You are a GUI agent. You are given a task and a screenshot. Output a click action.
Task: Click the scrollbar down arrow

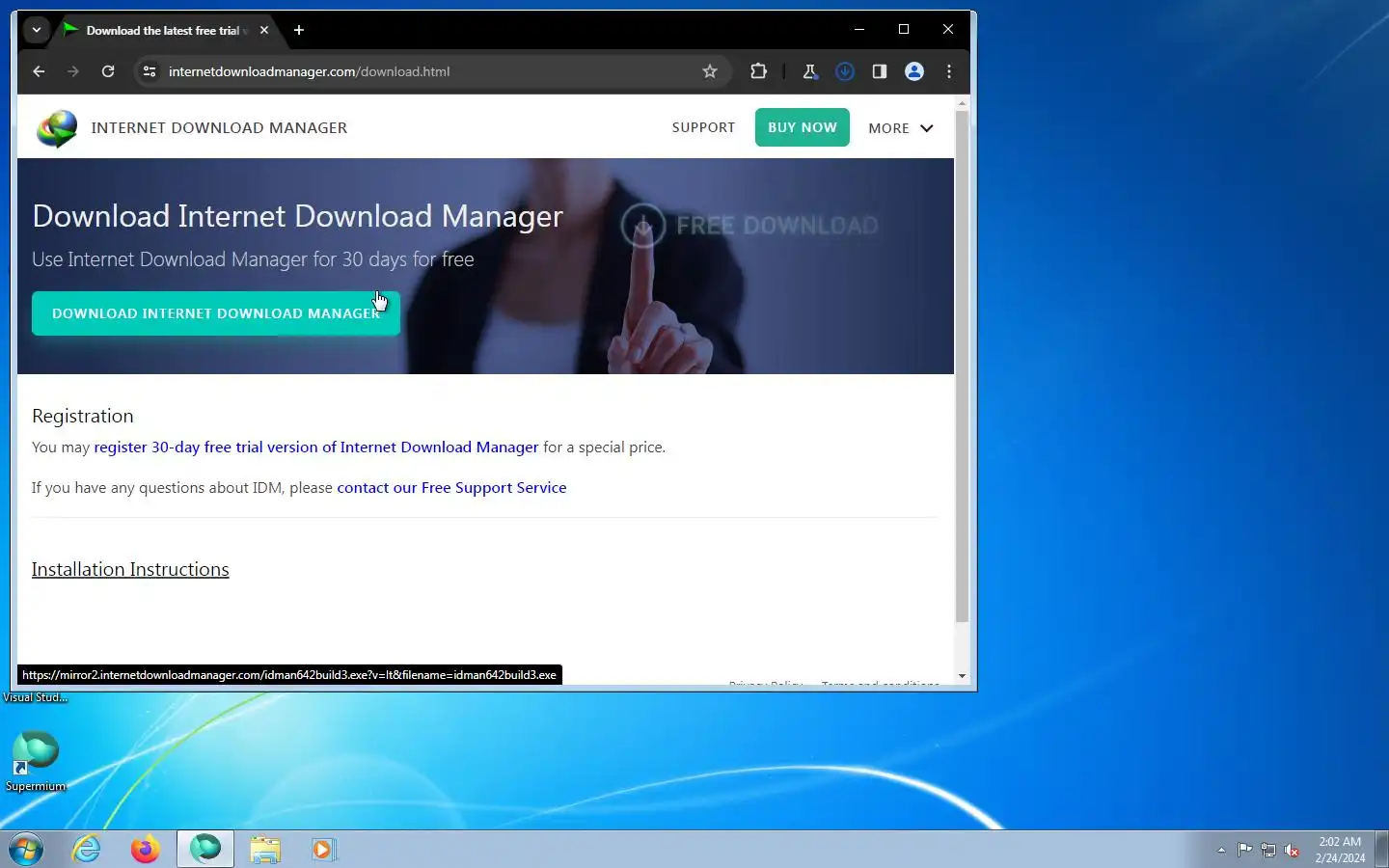(962, 677)
